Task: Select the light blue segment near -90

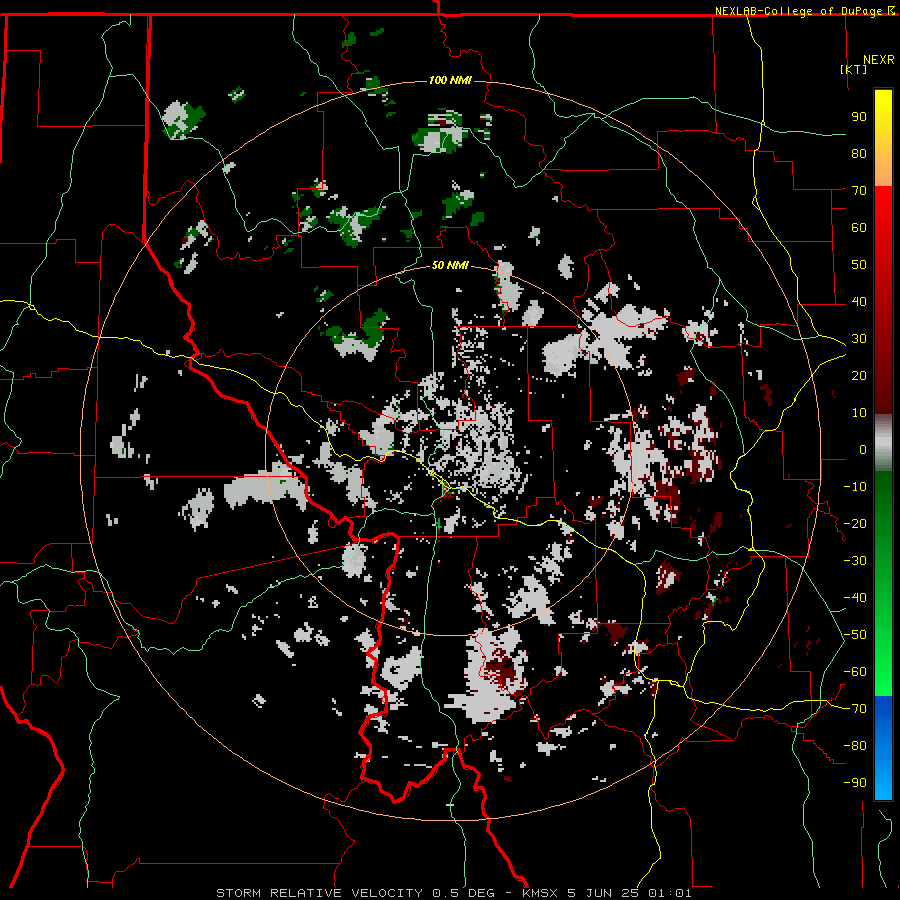Action: [883, 781]
